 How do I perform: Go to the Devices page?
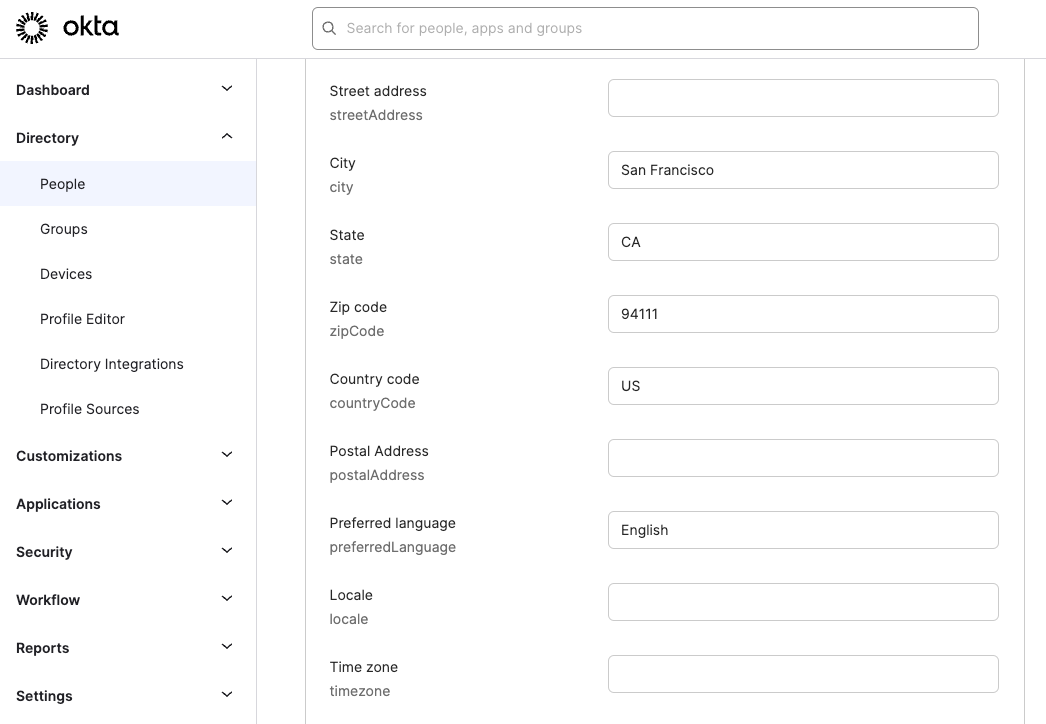pos(66,274)
